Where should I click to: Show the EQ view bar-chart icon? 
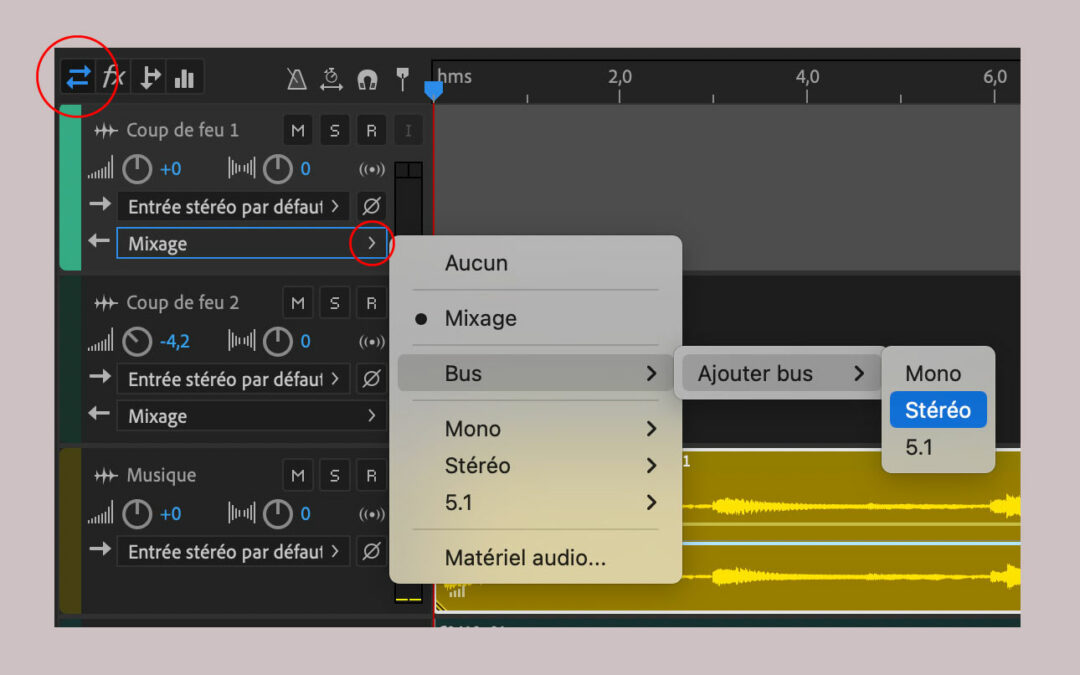click(x=184, y=77)
